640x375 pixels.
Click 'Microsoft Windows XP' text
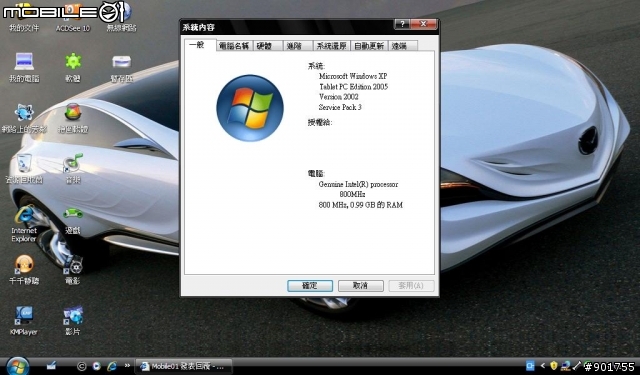coord(353,76)
